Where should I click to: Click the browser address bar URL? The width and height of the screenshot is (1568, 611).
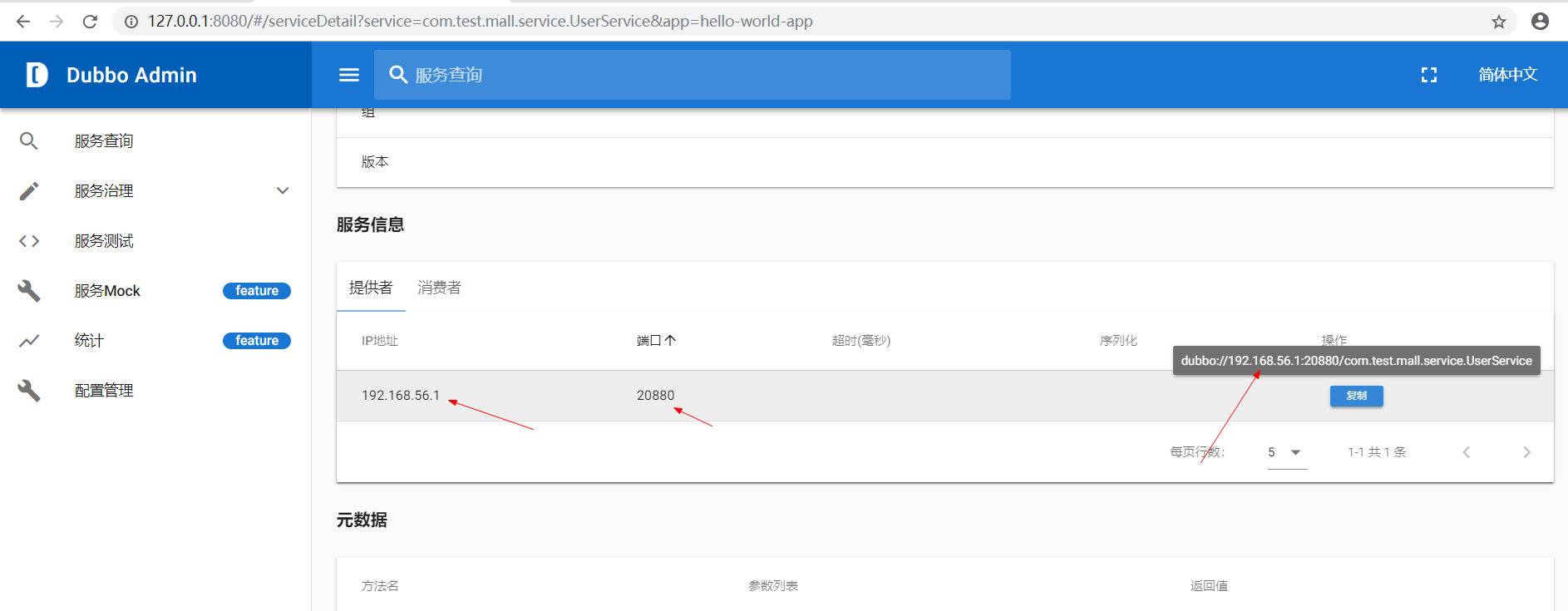(x=481, y=22)
